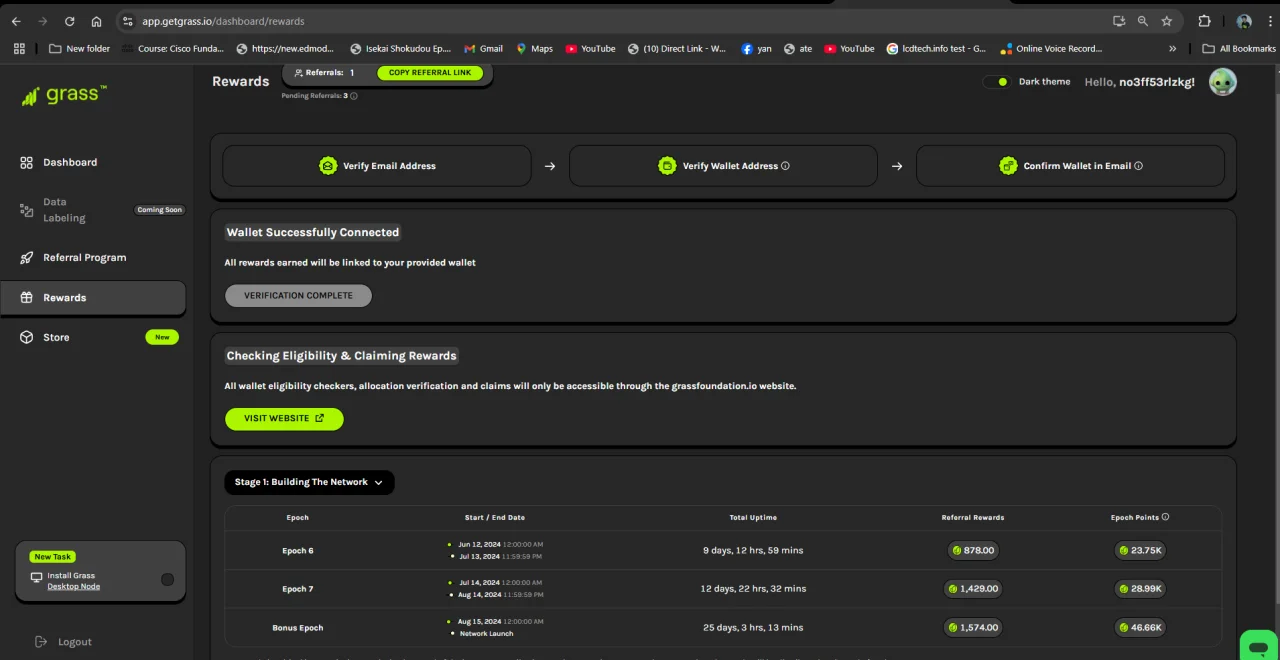Expand Stage 1: Building The Network dropdown
This screenshot has height=660, width=1280.
pyautogui.click(x=309, y=482)
